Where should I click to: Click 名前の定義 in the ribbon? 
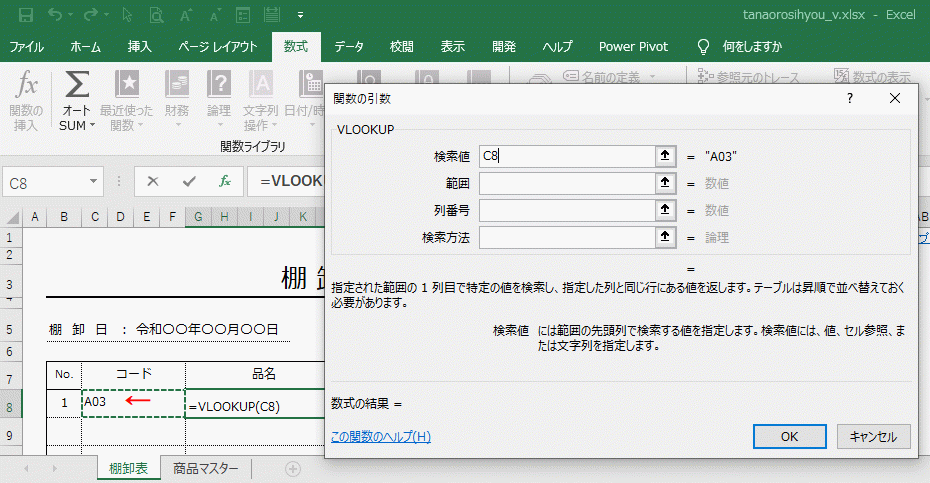click(x=609, y=77)
